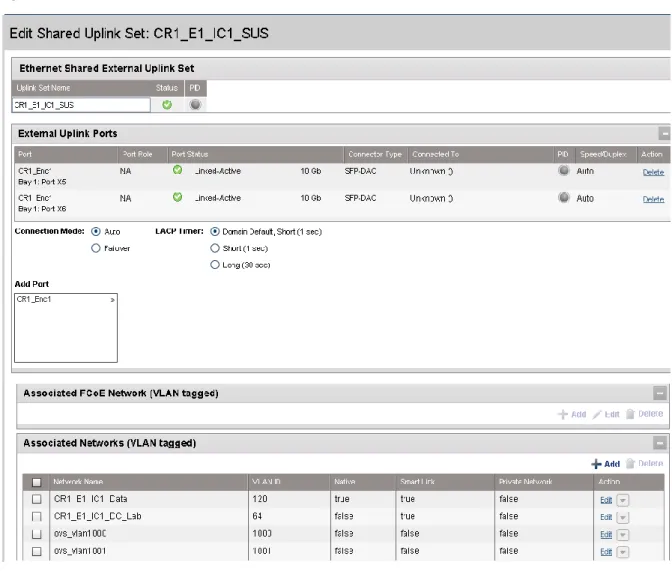Click the Connector Type column header
672x571 pixels.
coord(375,154)
